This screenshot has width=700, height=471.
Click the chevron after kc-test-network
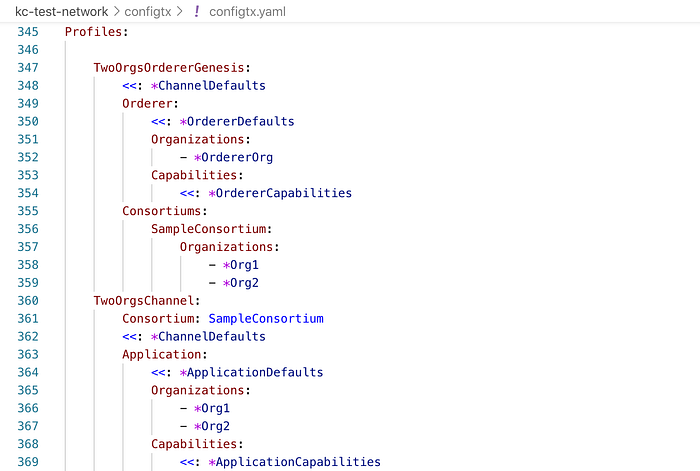tap(117, 12)
